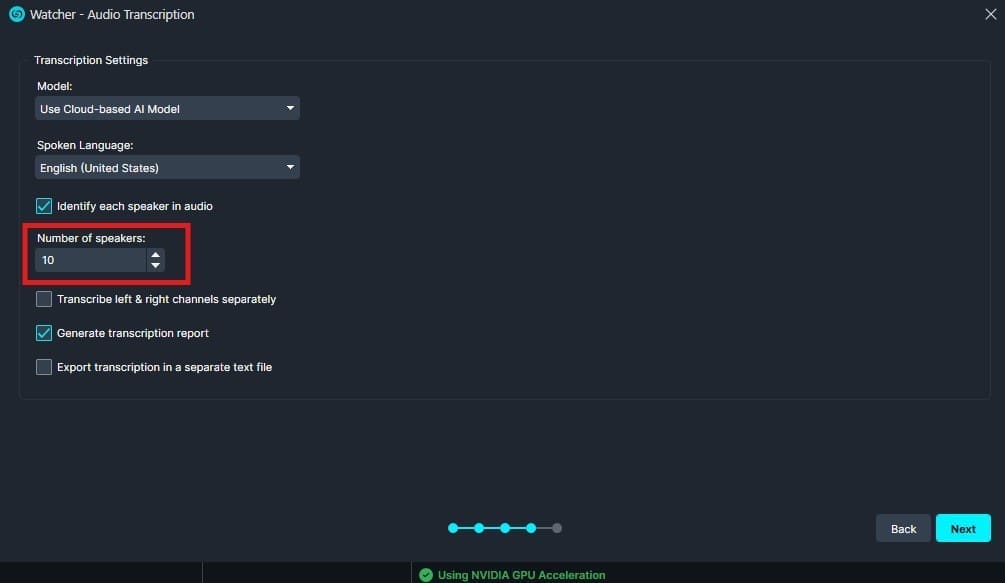Select the third wizard progress dot
This screenshot has width=1005, height=583.
505,528
